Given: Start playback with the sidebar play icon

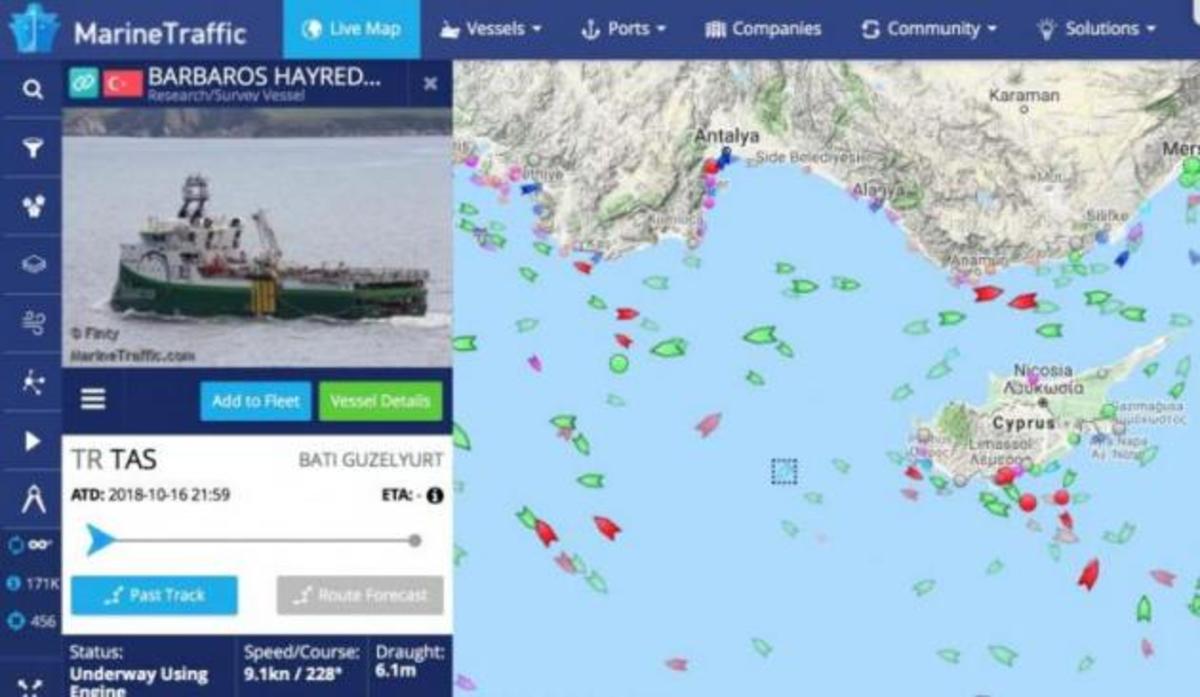Looking at the screenshot, I should pyautogui.click(x=33, y=440).
